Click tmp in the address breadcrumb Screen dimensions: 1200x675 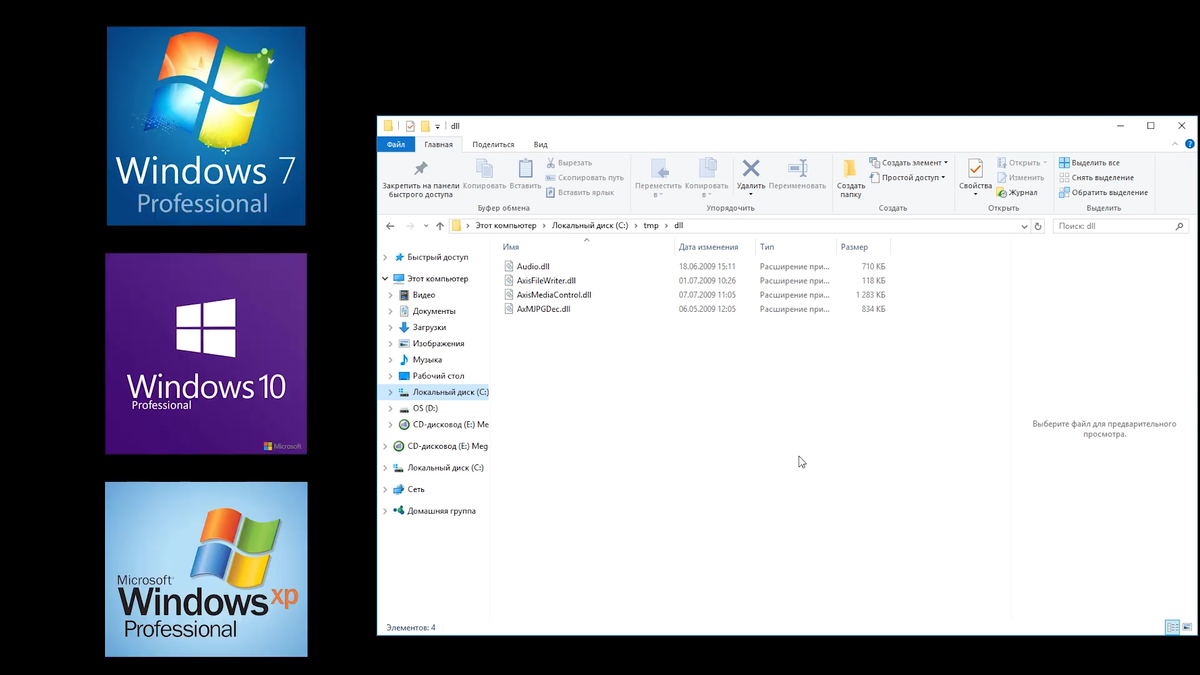coord(651,226)
